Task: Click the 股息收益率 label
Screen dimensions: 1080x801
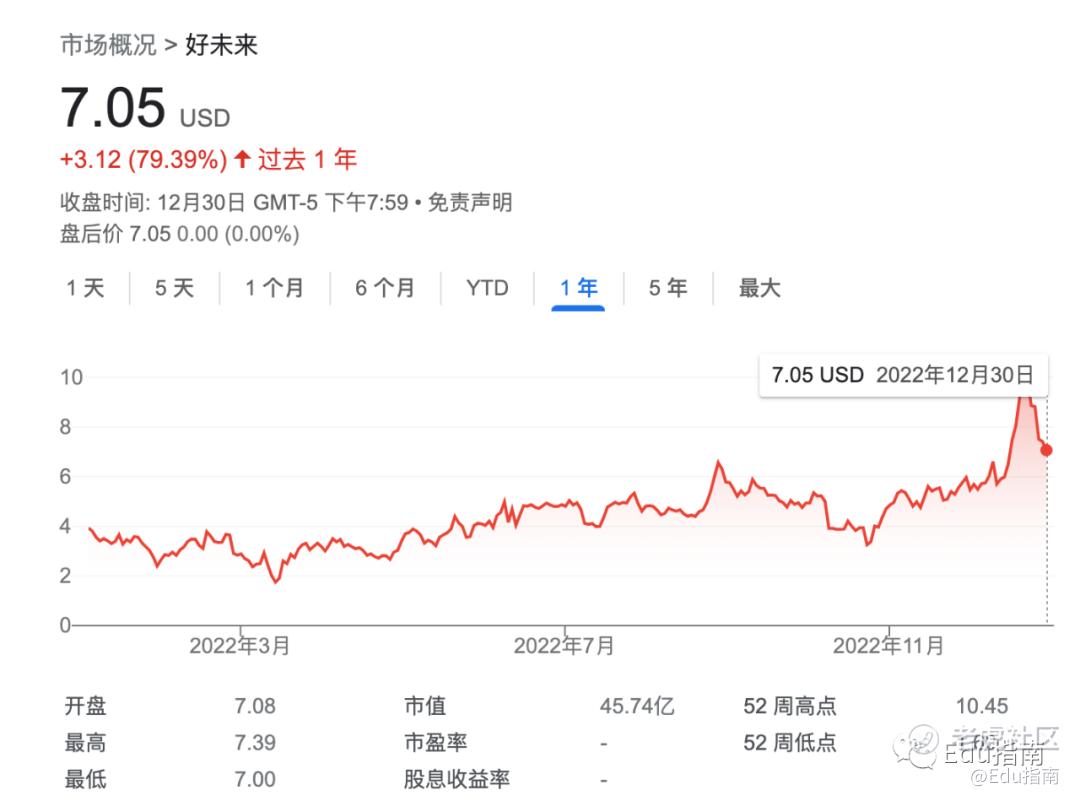Action: tap(457, 779)
